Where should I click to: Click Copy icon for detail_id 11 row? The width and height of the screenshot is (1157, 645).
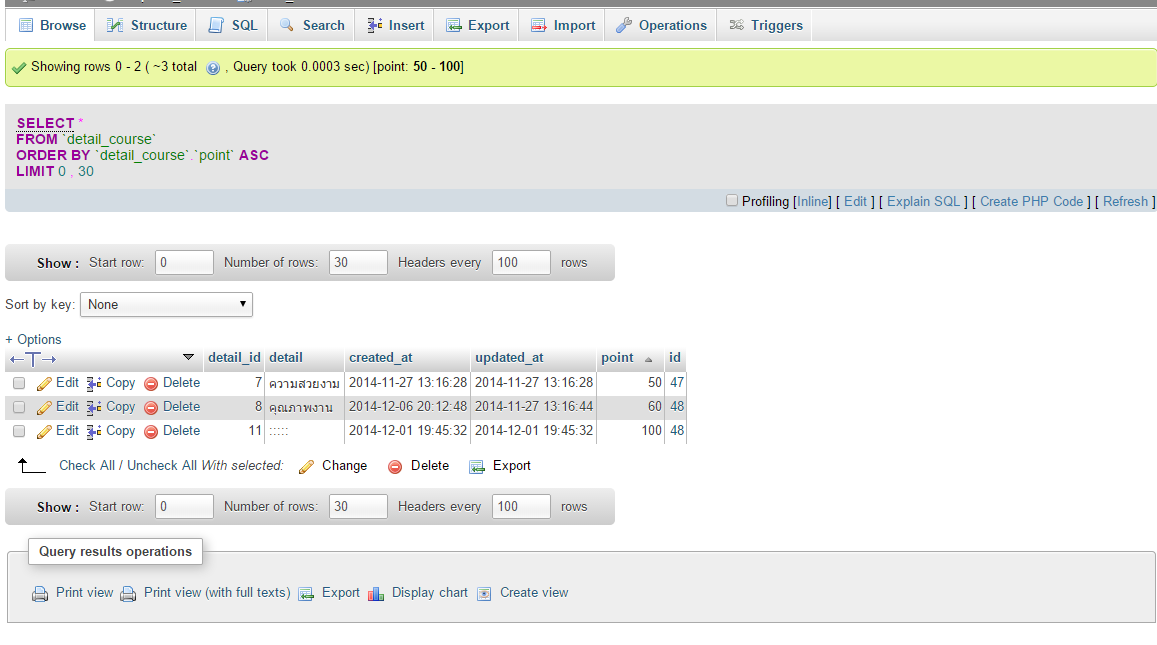[94, 432]
